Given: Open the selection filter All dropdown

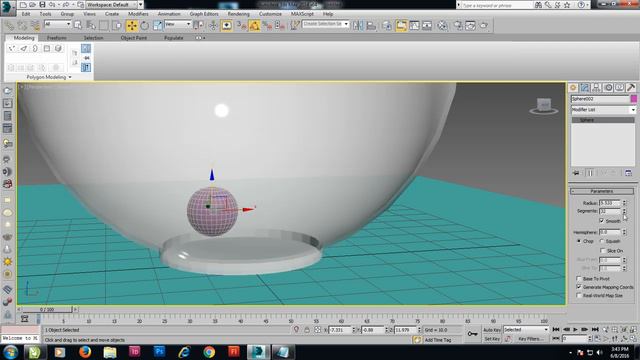Looking at the screenshot, I should coord(57,24).
